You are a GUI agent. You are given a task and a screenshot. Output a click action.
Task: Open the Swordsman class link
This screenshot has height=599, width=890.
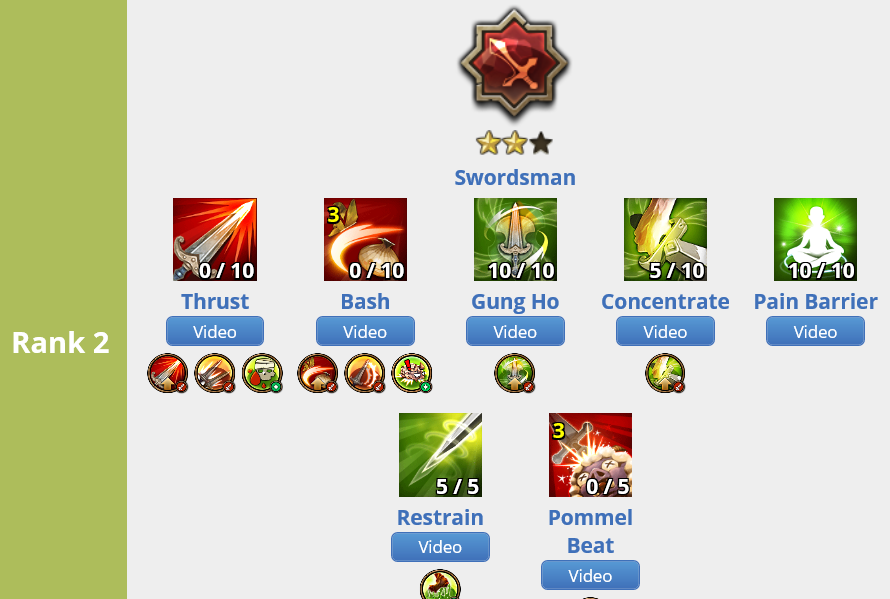(x=515, y=178)
